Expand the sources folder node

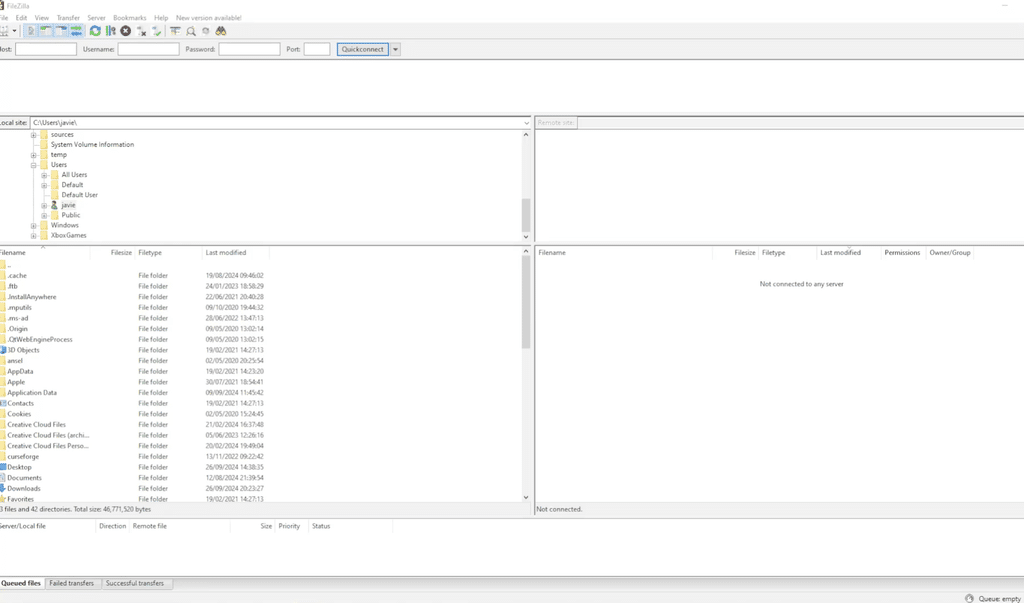pos(33,135)
